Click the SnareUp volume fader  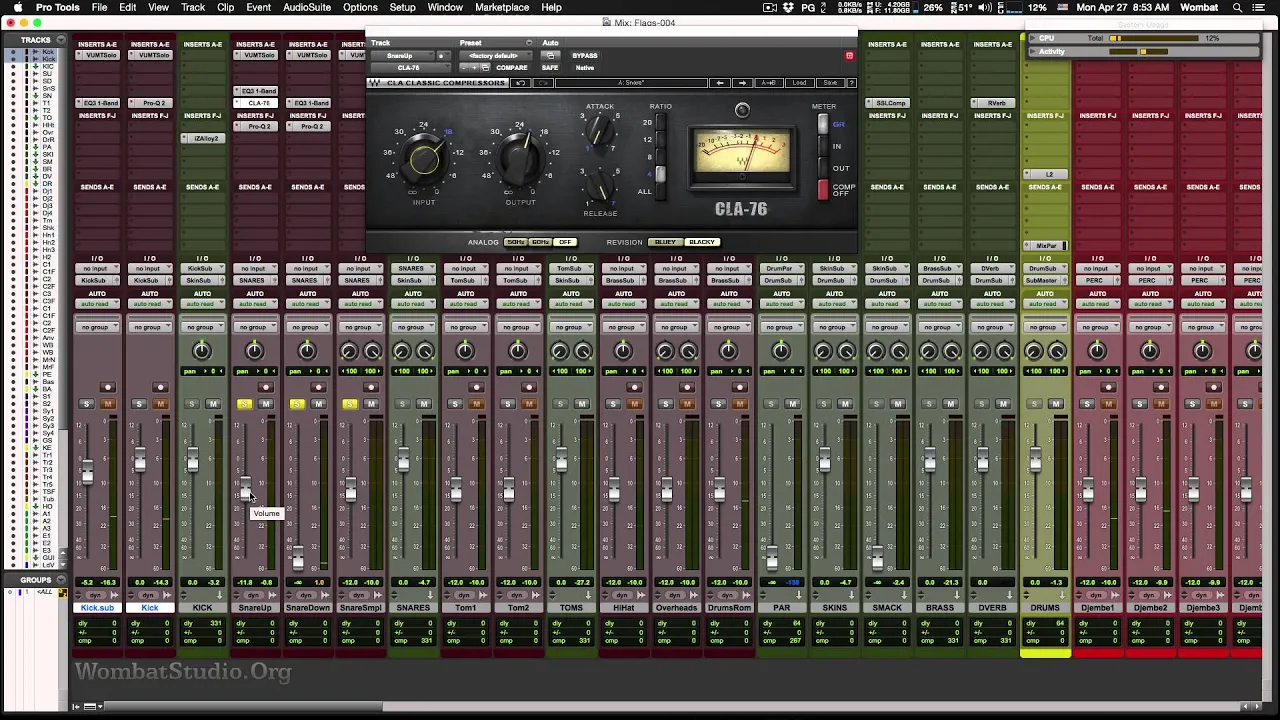[x=244, y=488]
